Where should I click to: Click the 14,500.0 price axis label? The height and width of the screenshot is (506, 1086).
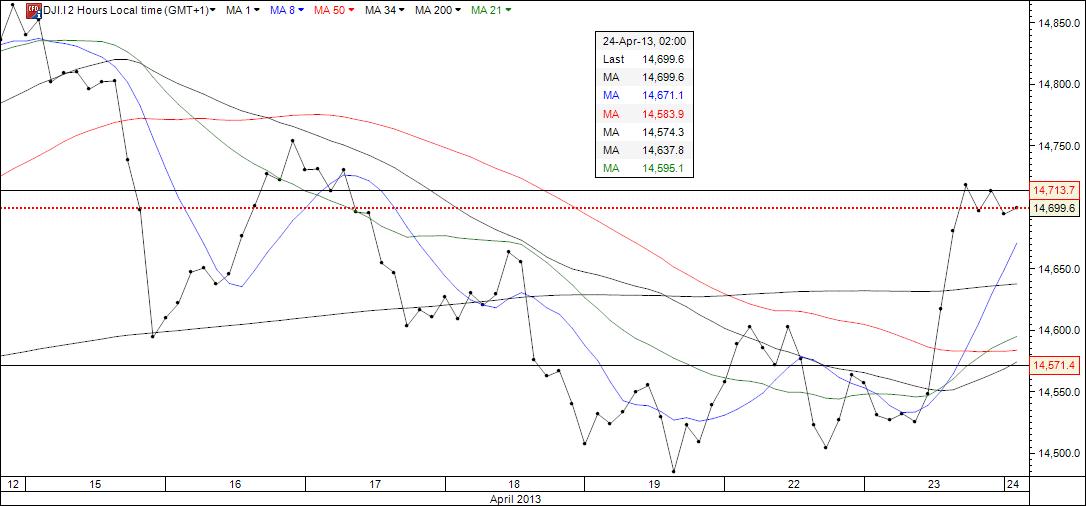[x=1058, y=453]
